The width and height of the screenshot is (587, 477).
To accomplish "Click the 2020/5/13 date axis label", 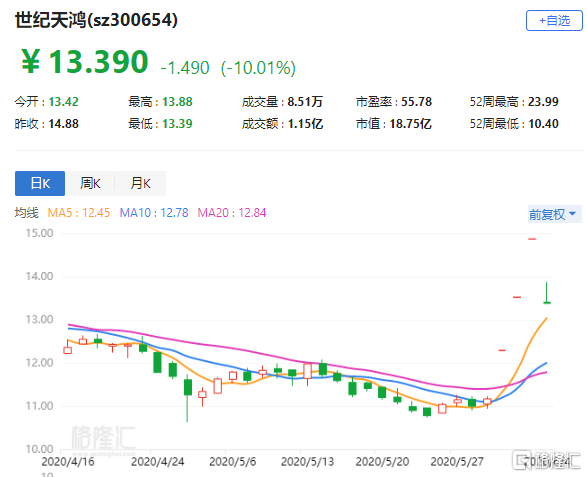I will pyautogui.click(x=307, y=462).
